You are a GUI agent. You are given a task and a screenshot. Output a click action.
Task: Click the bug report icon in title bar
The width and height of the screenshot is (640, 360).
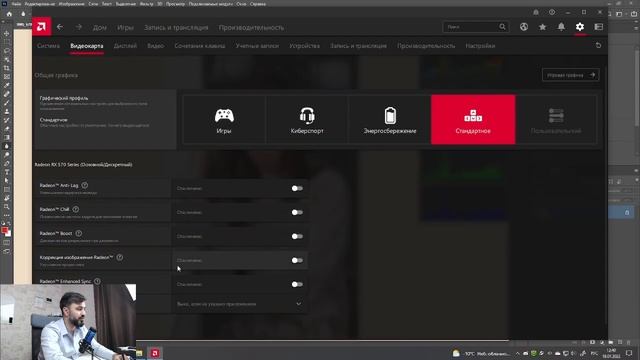pos(536,12)
